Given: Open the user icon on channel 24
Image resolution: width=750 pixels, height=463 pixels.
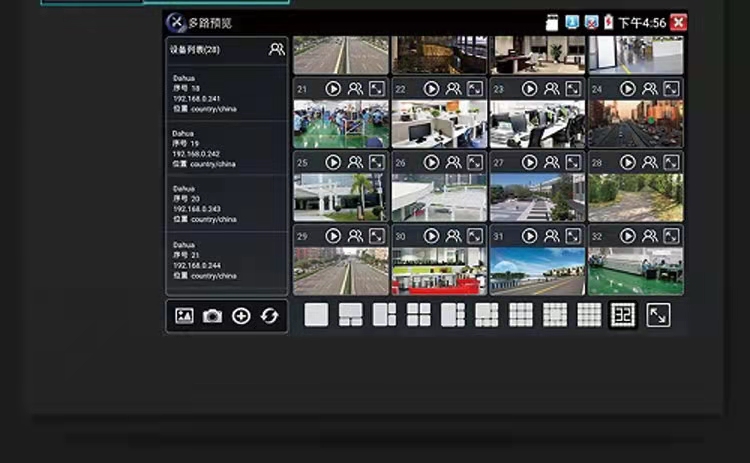Looking at the screenshot, I should point(649,89).
